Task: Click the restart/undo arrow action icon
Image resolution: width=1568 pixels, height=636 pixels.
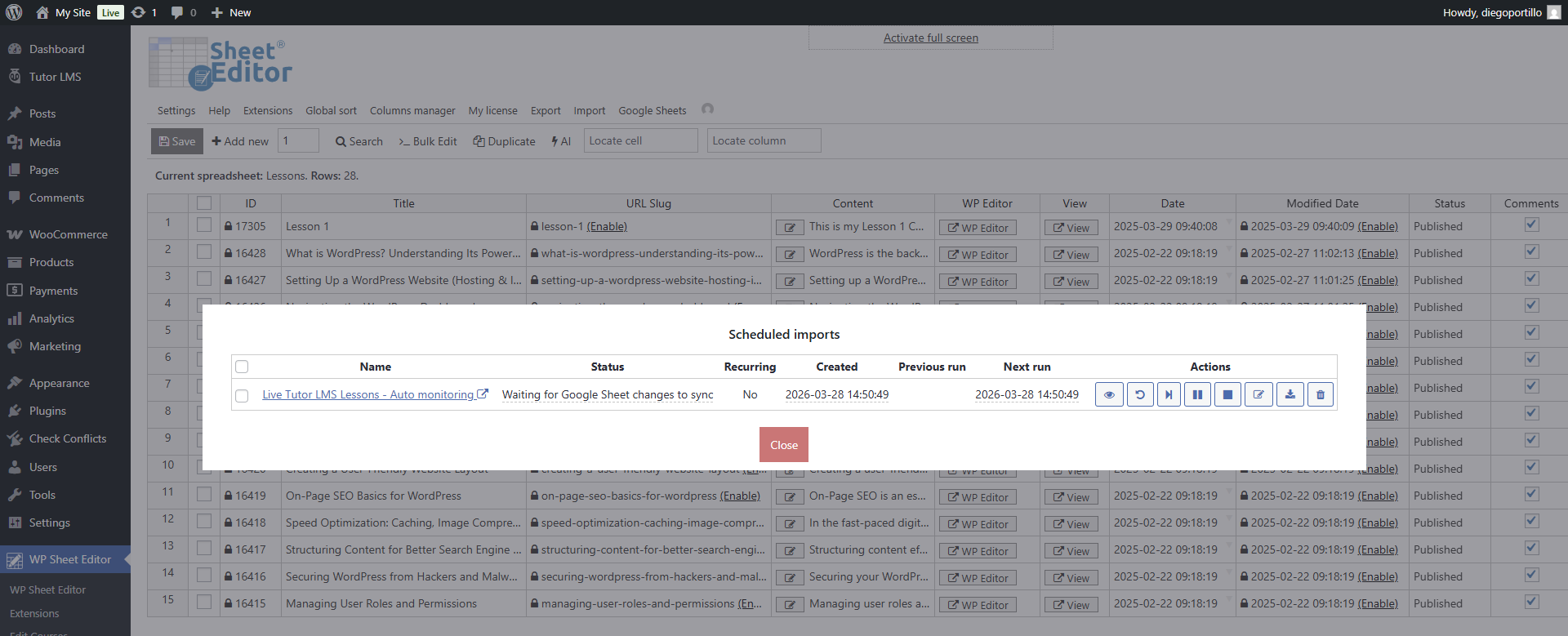Action: pyautogui.click(x=1140, y=394)
